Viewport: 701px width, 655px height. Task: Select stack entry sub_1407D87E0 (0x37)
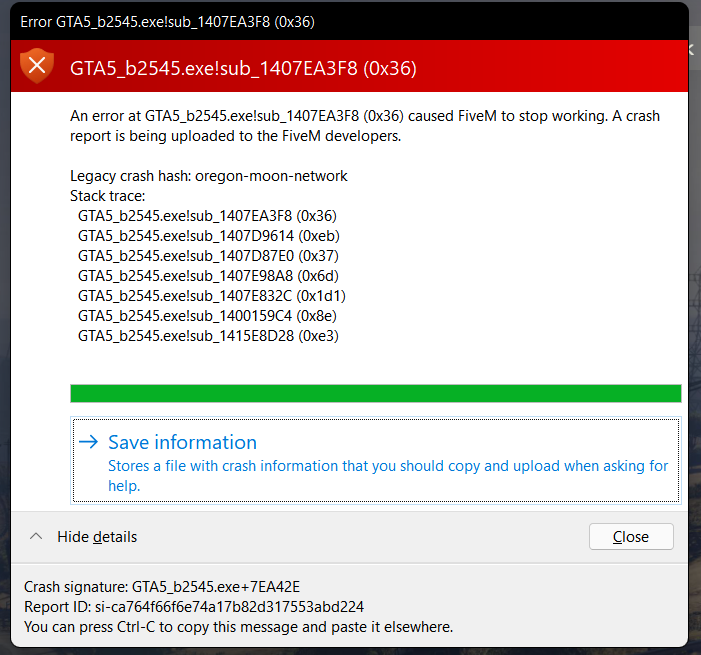pyautogui.click(x=208, y=256)
